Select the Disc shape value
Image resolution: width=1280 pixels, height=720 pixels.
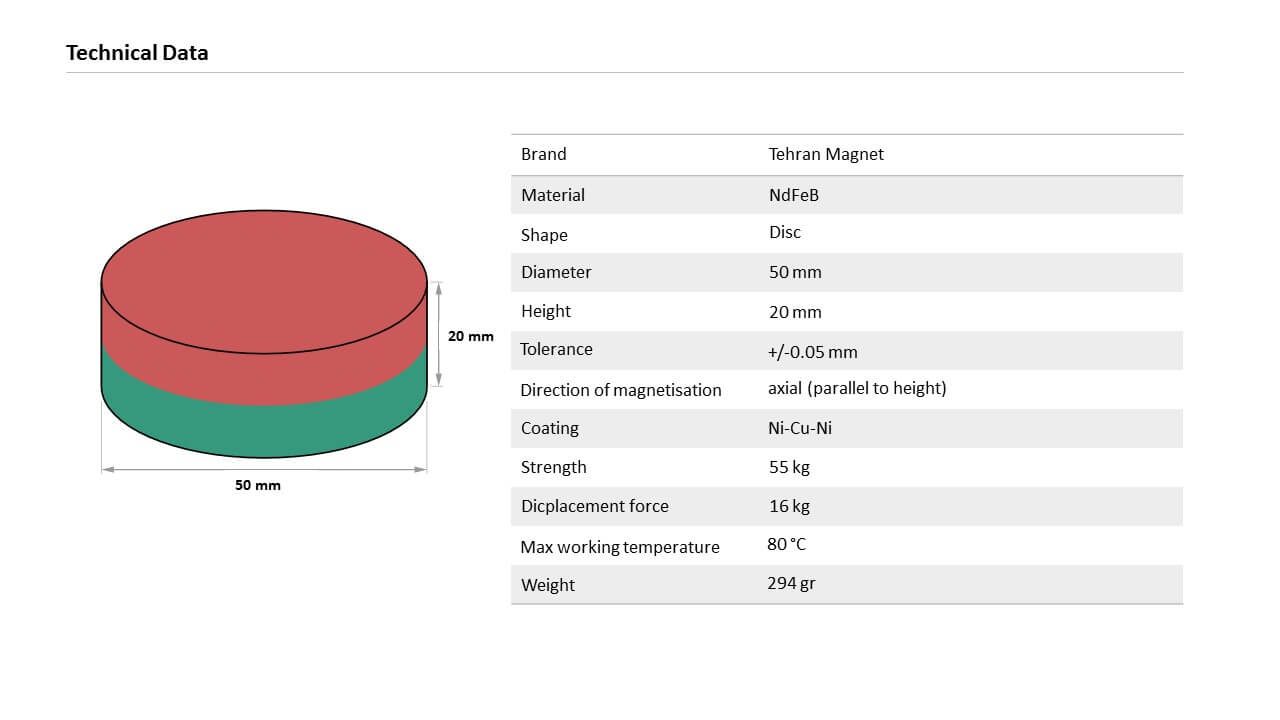[785, 232]
